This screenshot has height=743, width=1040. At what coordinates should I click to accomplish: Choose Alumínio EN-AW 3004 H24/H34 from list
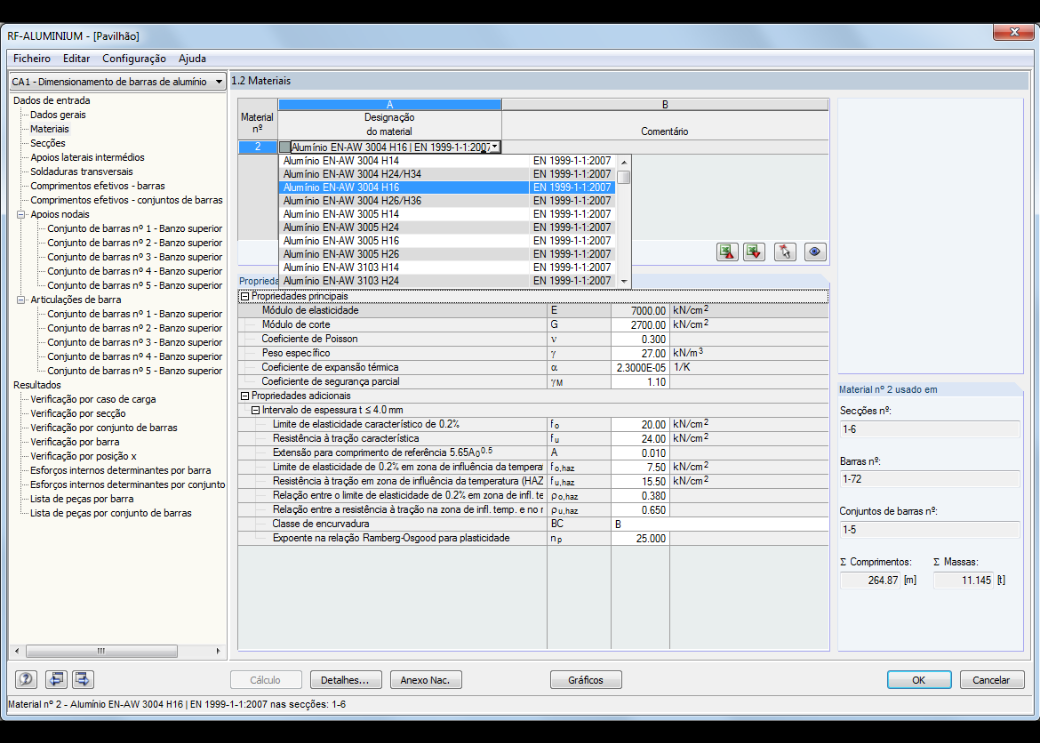point(447,174)
